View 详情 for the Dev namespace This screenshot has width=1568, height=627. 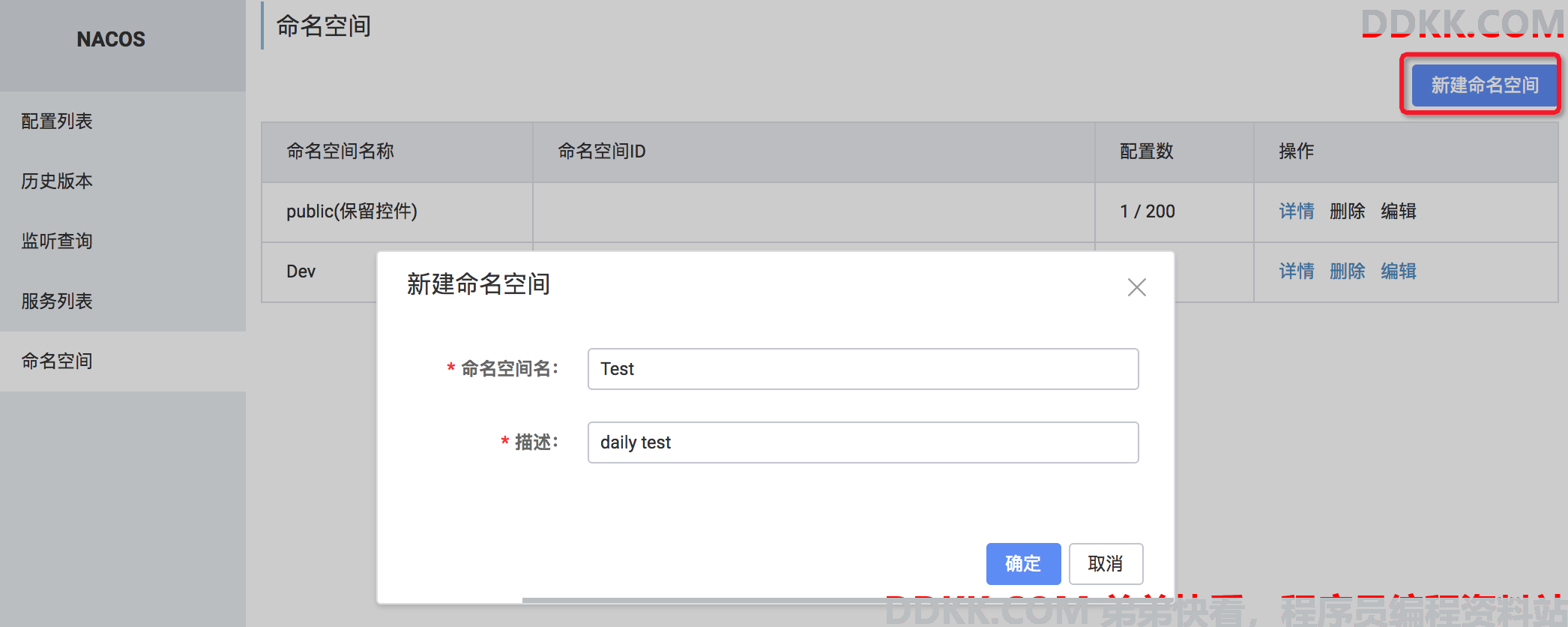(x=1297, y=271)
